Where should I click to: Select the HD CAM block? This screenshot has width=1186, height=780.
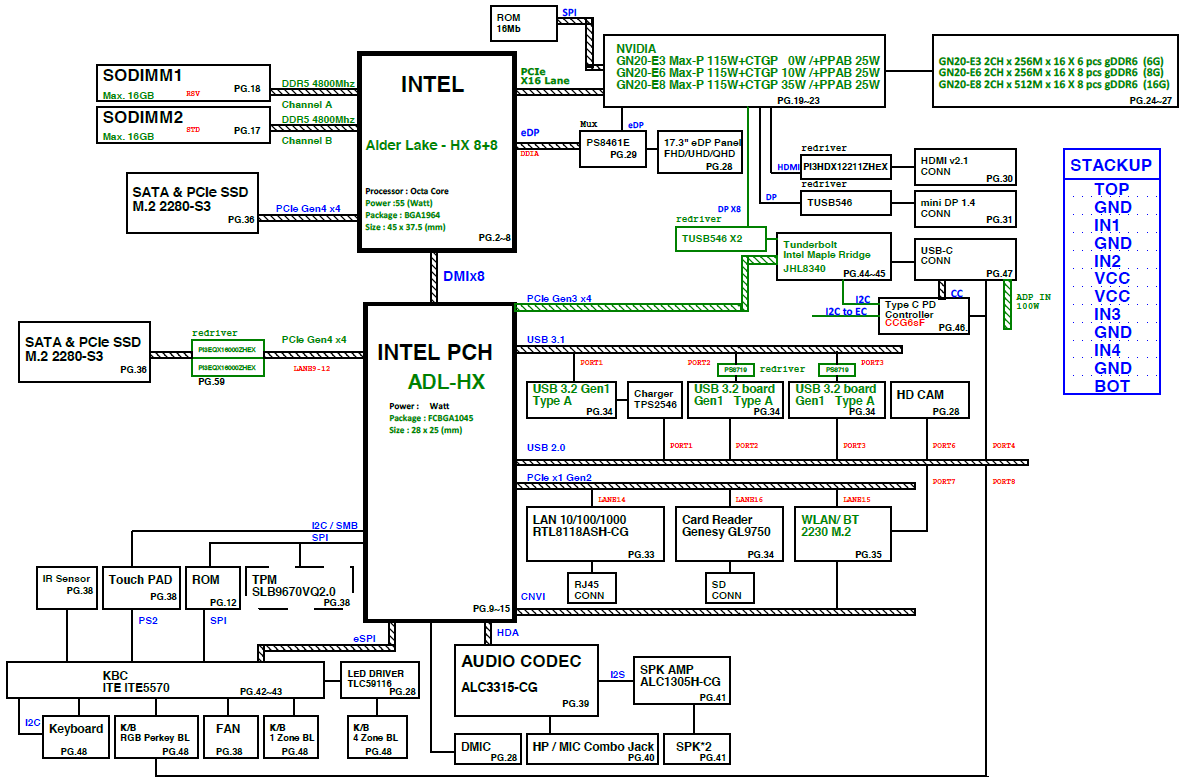(x=930, y=399)
